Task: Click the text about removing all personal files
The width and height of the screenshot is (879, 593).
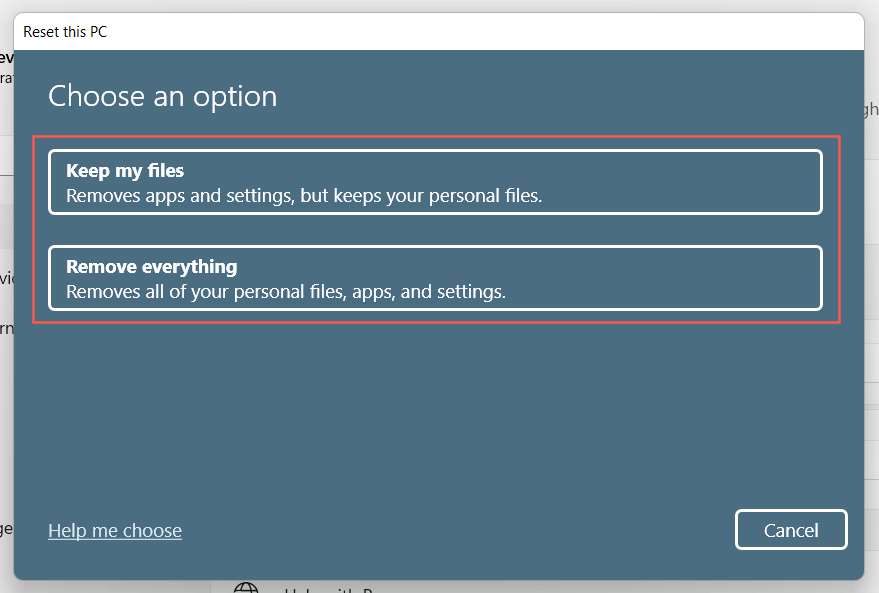Action: pyautogui.click(x=286, y=292)
